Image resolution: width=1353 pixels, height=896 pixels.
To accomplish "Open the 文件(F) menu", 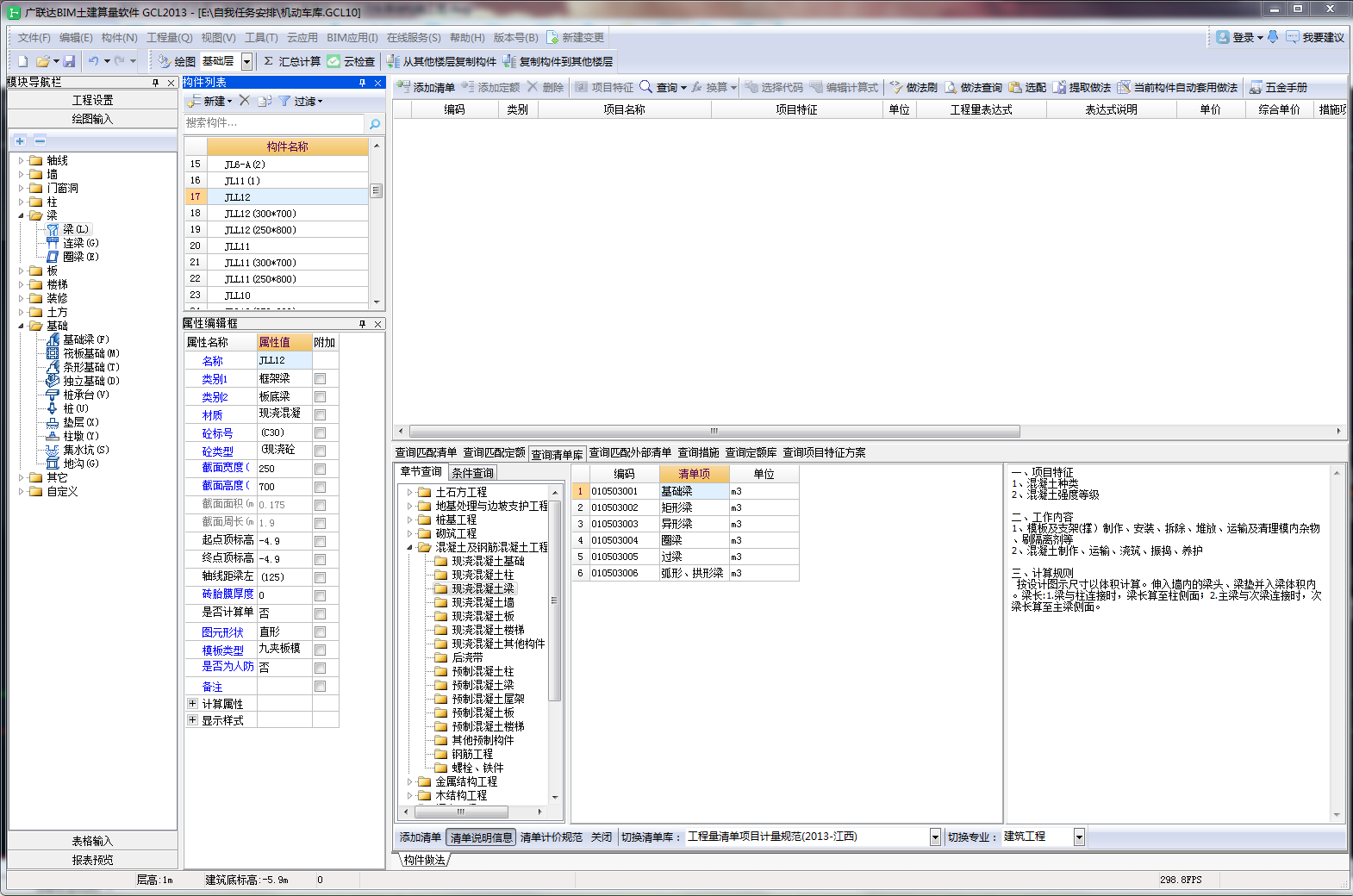I will point(34,38).
